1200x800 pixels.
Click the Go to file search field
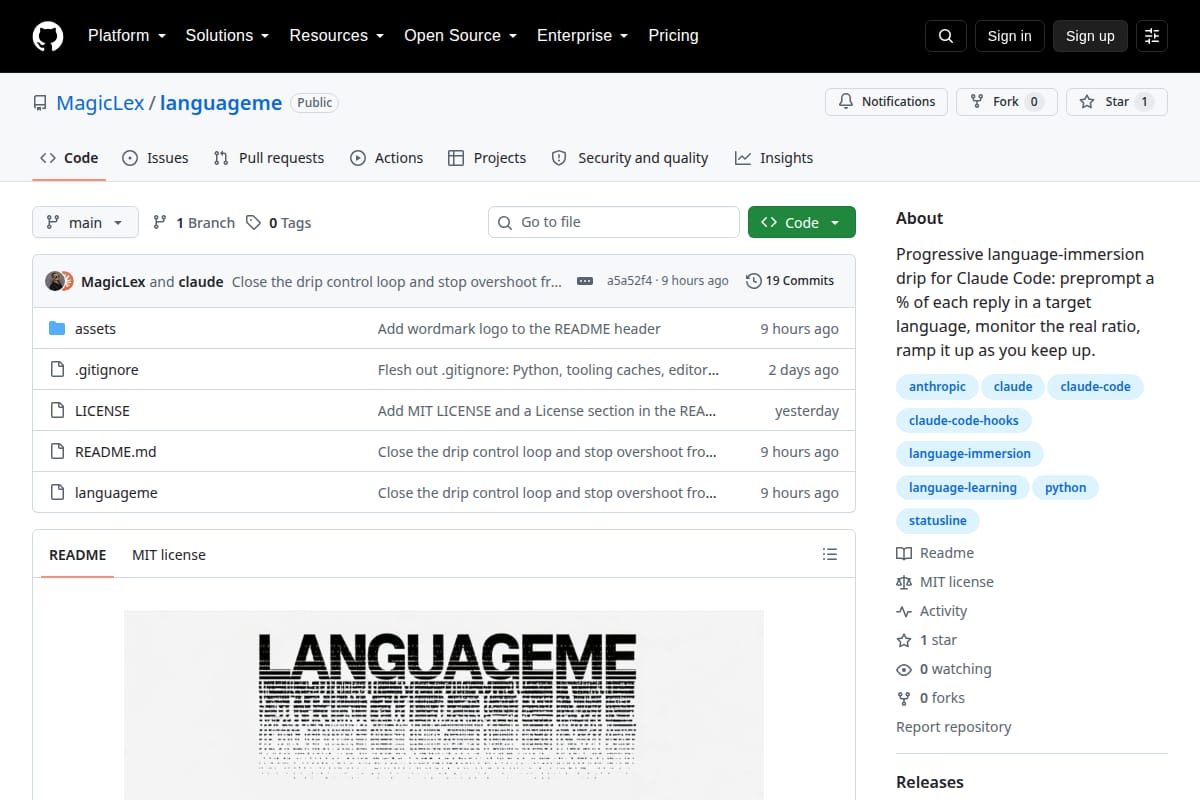[614, 222]
